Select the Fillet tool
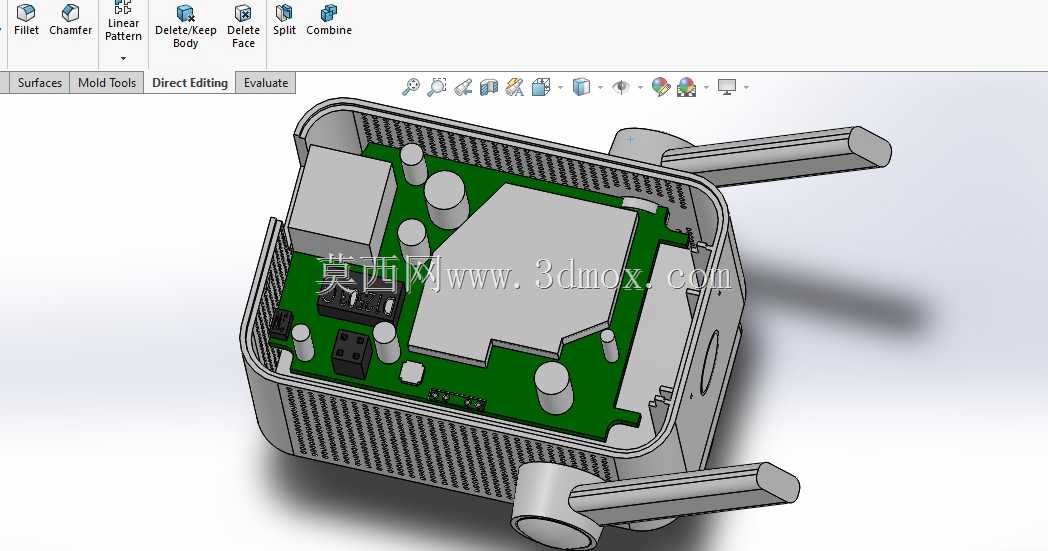The image size is (1048, 551). (x=26, y=20)
